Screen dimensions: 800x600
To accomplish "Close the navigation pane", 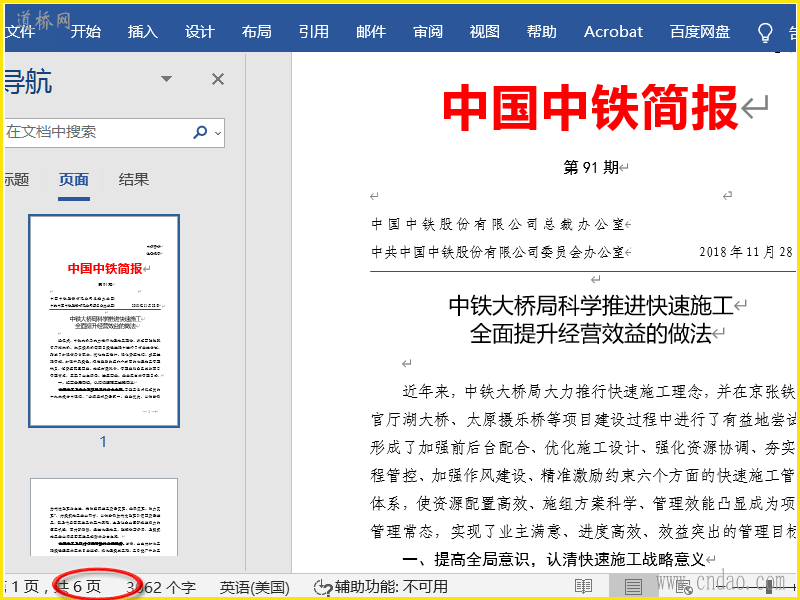I will 218,79.
